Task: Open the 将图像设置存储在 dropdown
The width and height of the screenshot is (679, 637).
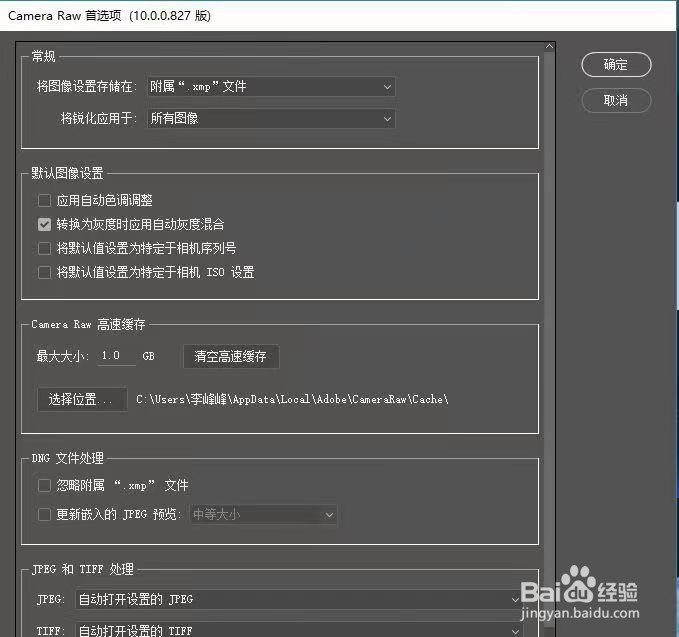Action: coord(271,87)
